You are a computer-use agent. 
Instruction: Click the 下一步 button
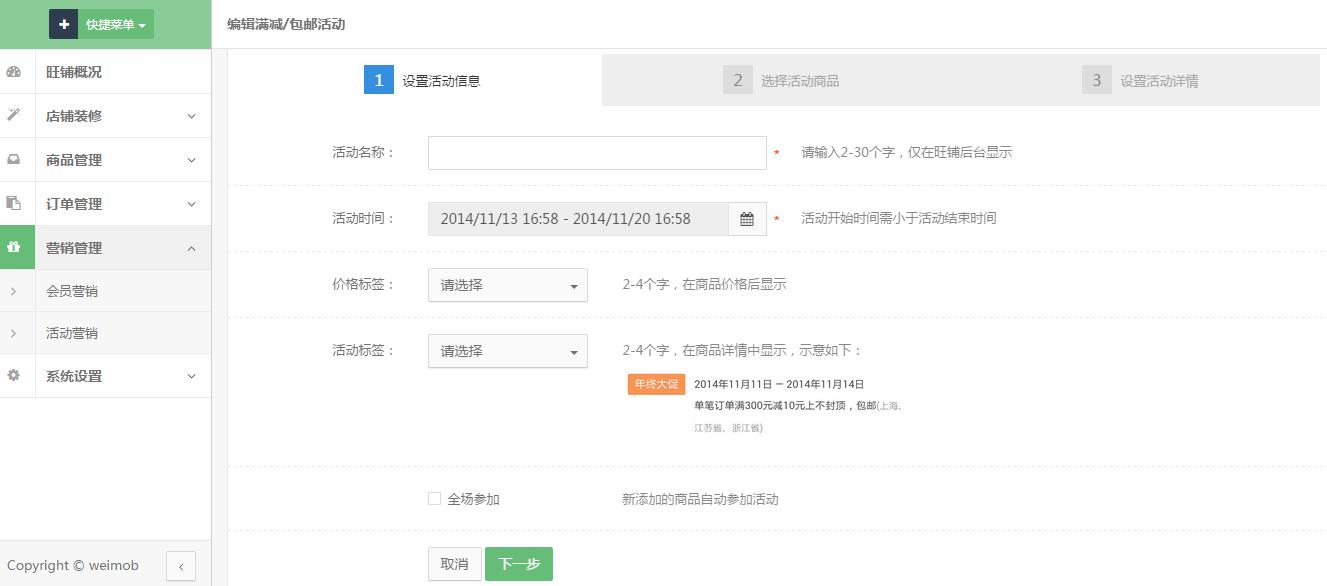pyautogui.click(x=518, y=564)
